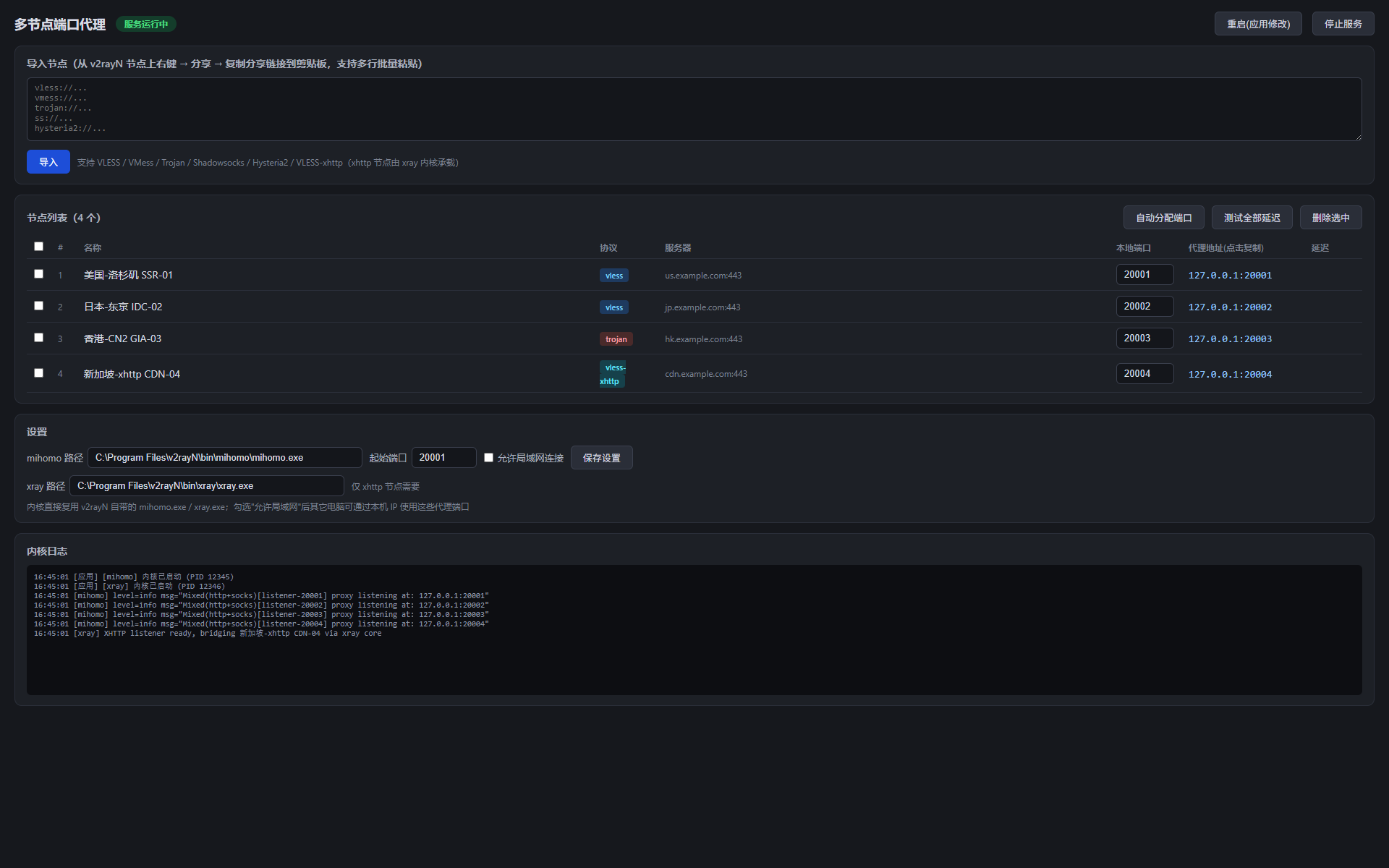Enable 允许局域网连接 checkbox
This screenshot has height=868, width=1389.
tap(489, 458)
